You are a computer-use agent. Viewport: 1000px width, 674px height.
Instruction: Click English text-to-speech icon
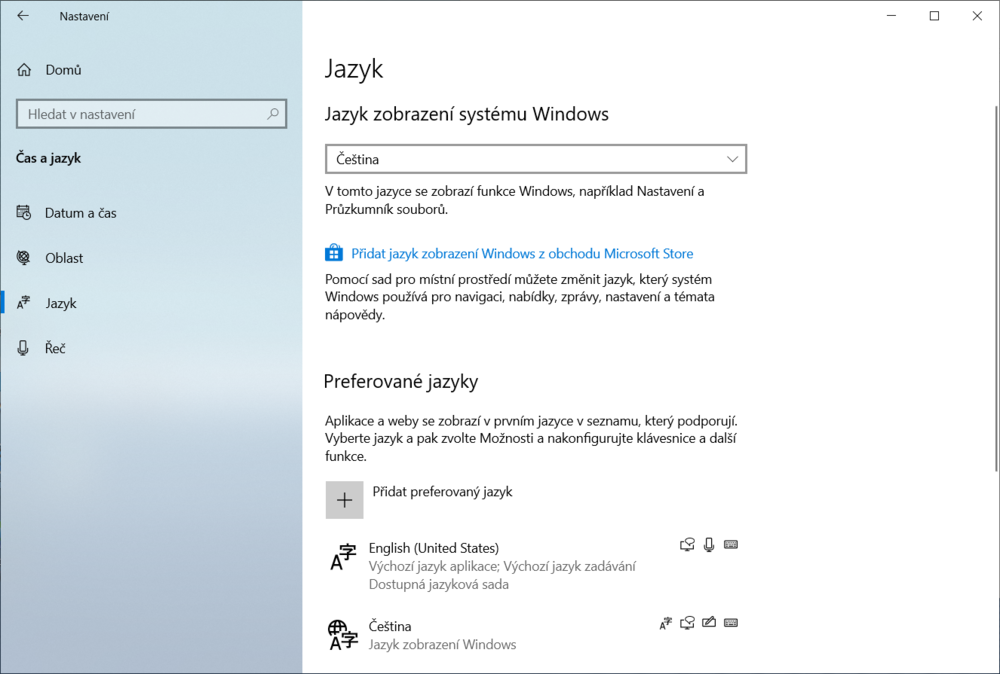pos(687,545)
